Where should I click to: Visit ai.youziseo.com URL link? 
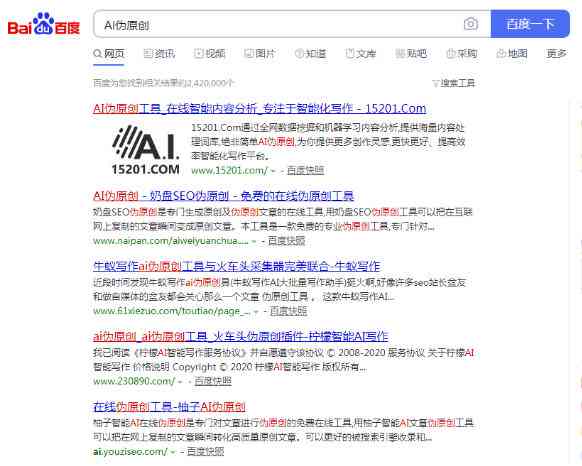(x=130, y=452)
